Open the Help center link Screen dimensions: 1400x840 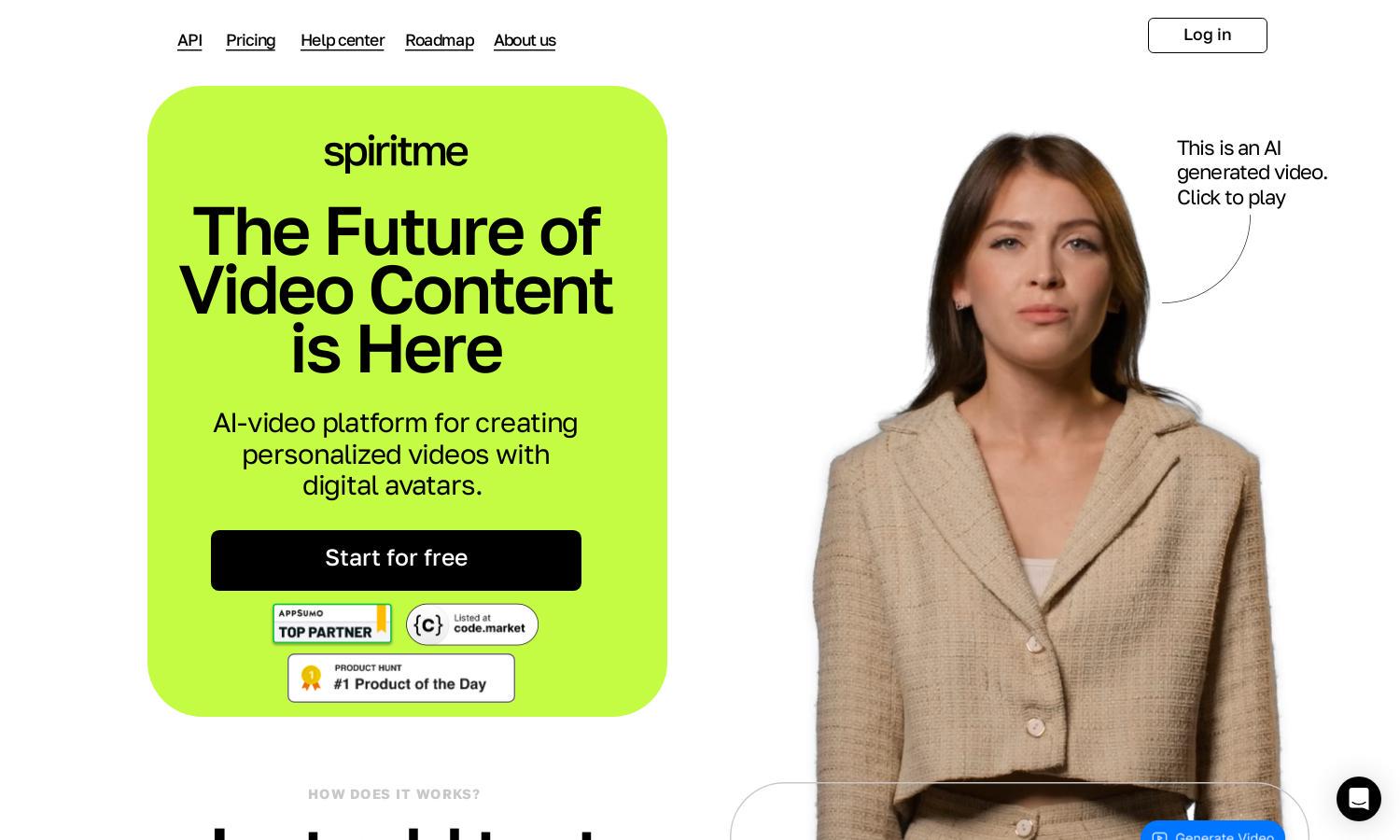click(x=343, y=40)
